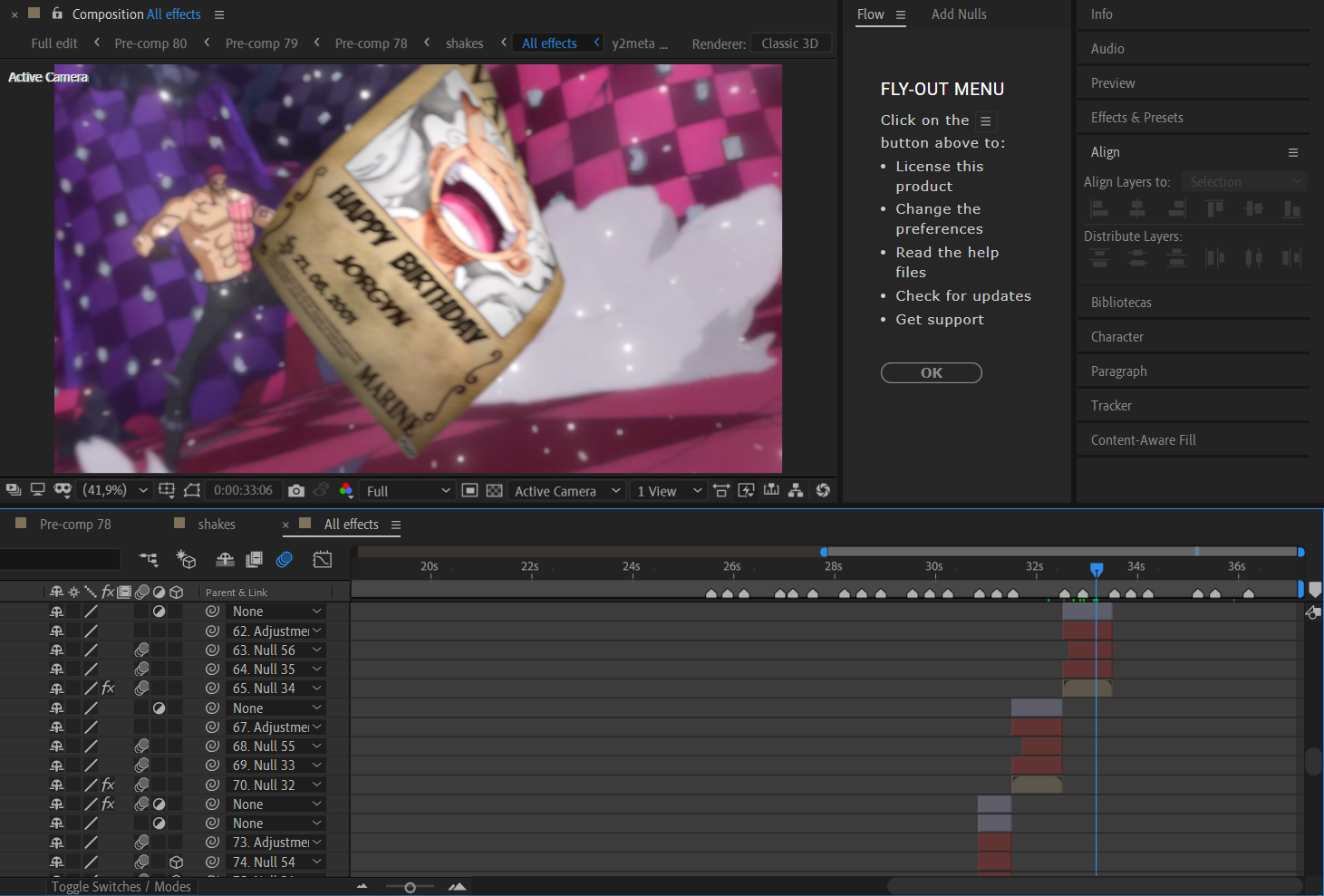Toggle the fx switch on the Null 34 row
Image resolution: width=1324 pixels, height=896 pixels.
coord(108,689)
